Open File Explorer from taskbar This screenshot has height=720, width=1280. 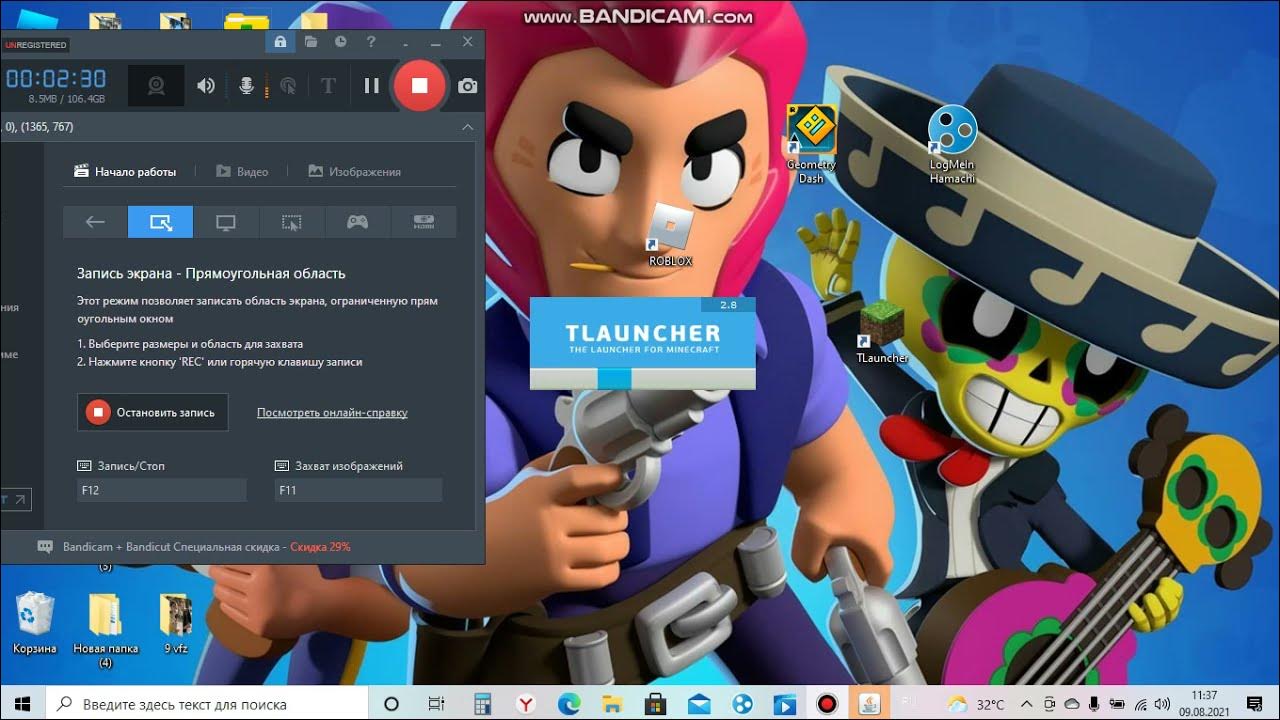[612, 703]
